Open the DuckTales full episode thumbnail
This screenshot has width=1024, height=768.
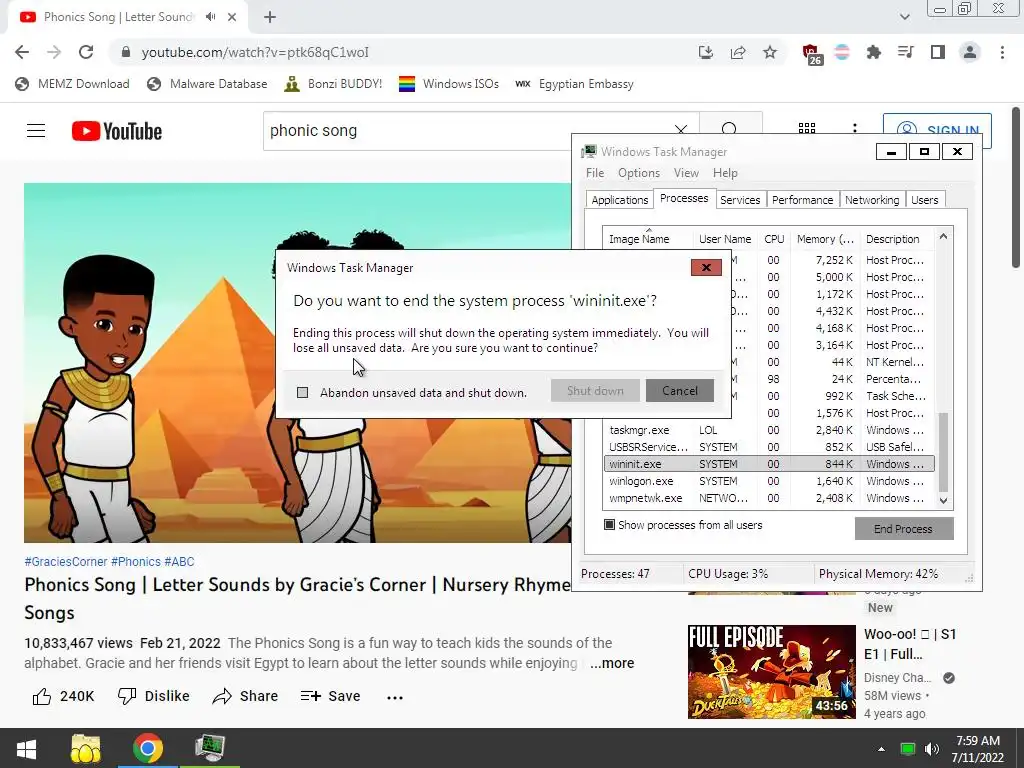(771, 672)
